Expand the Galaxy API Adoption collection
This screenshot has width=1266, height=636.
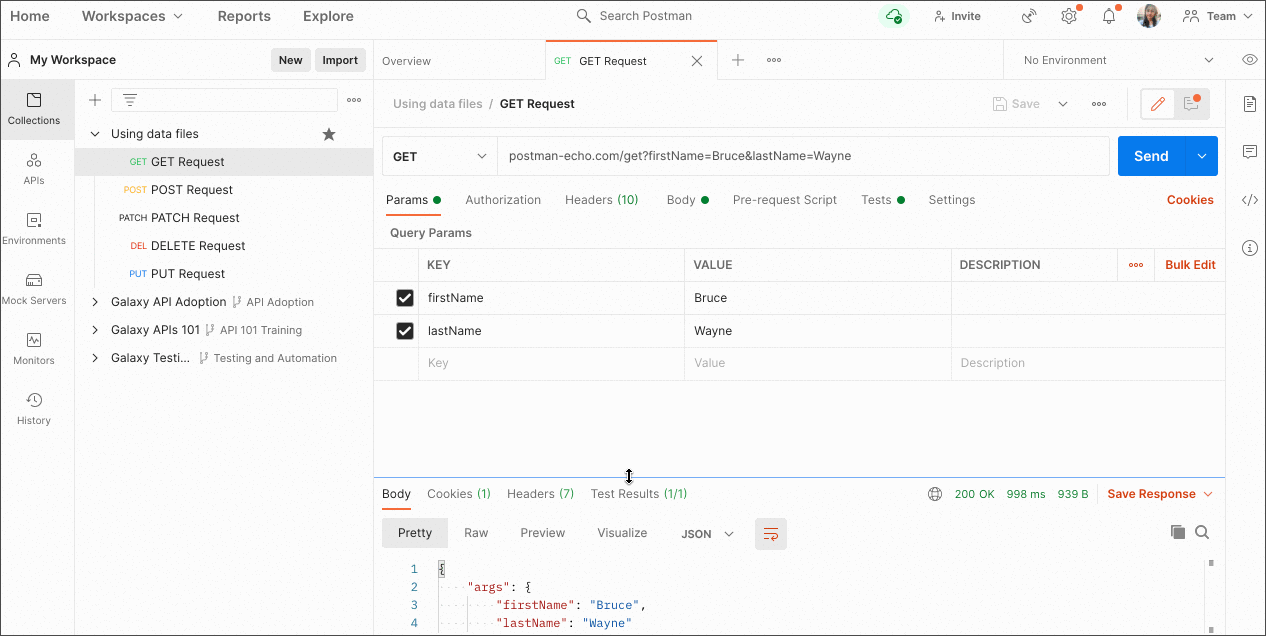click(95, 302)
